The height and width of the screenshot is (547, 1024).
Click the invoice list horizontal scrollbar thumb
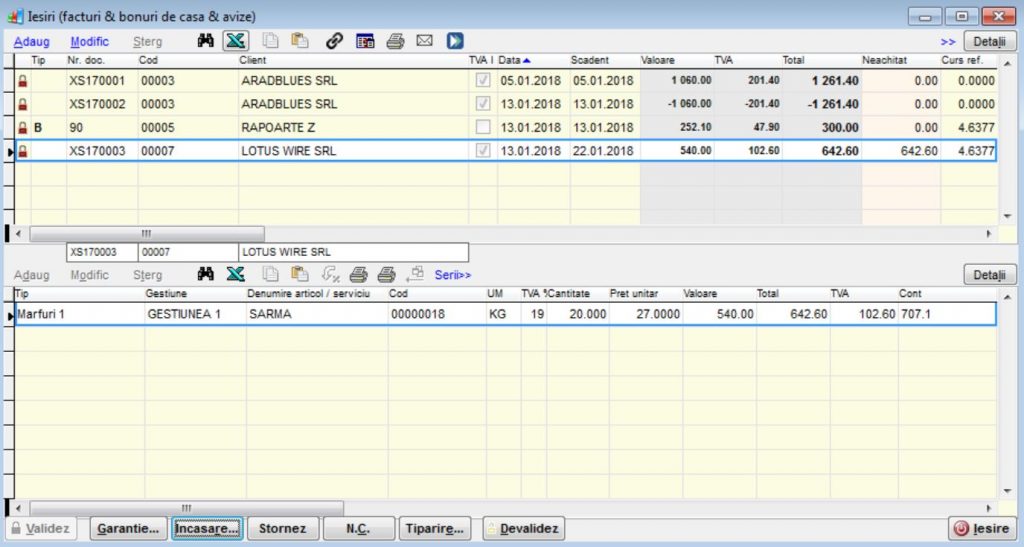click(x=146, y=233)
